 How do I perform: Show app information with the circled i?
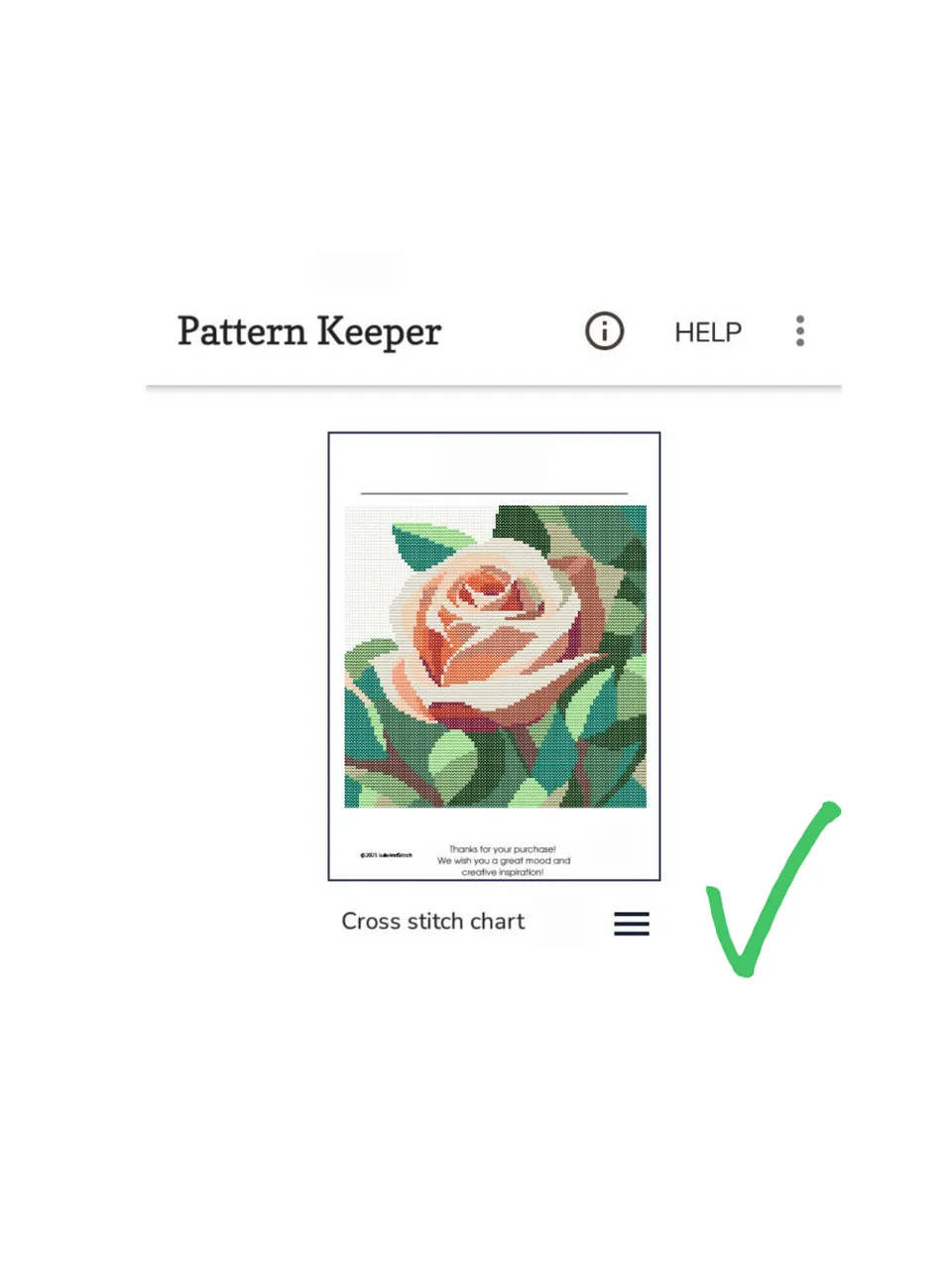pos(604,331)
